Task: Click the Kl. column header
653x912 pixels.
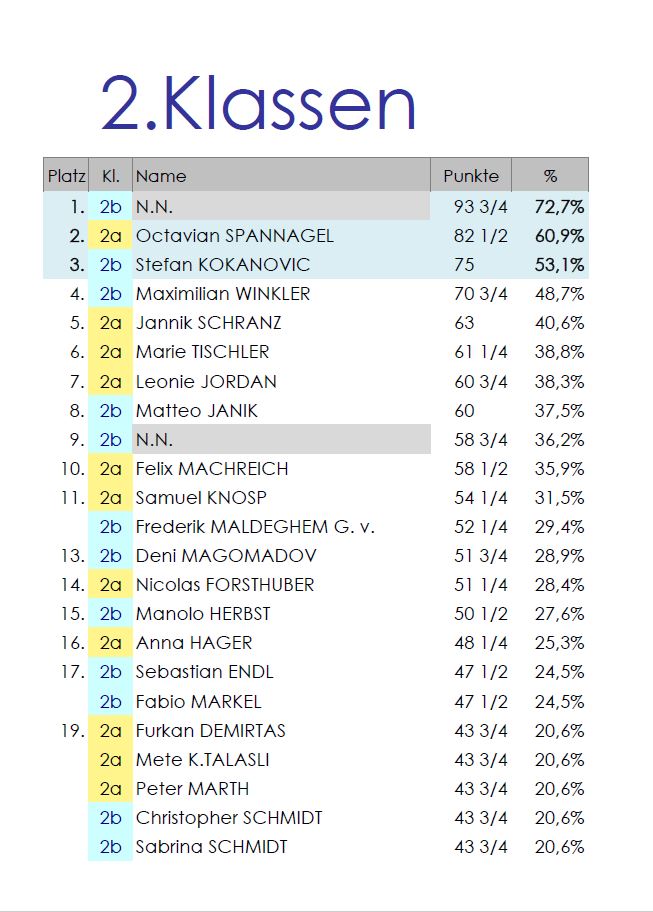Action: click(110, 175)
